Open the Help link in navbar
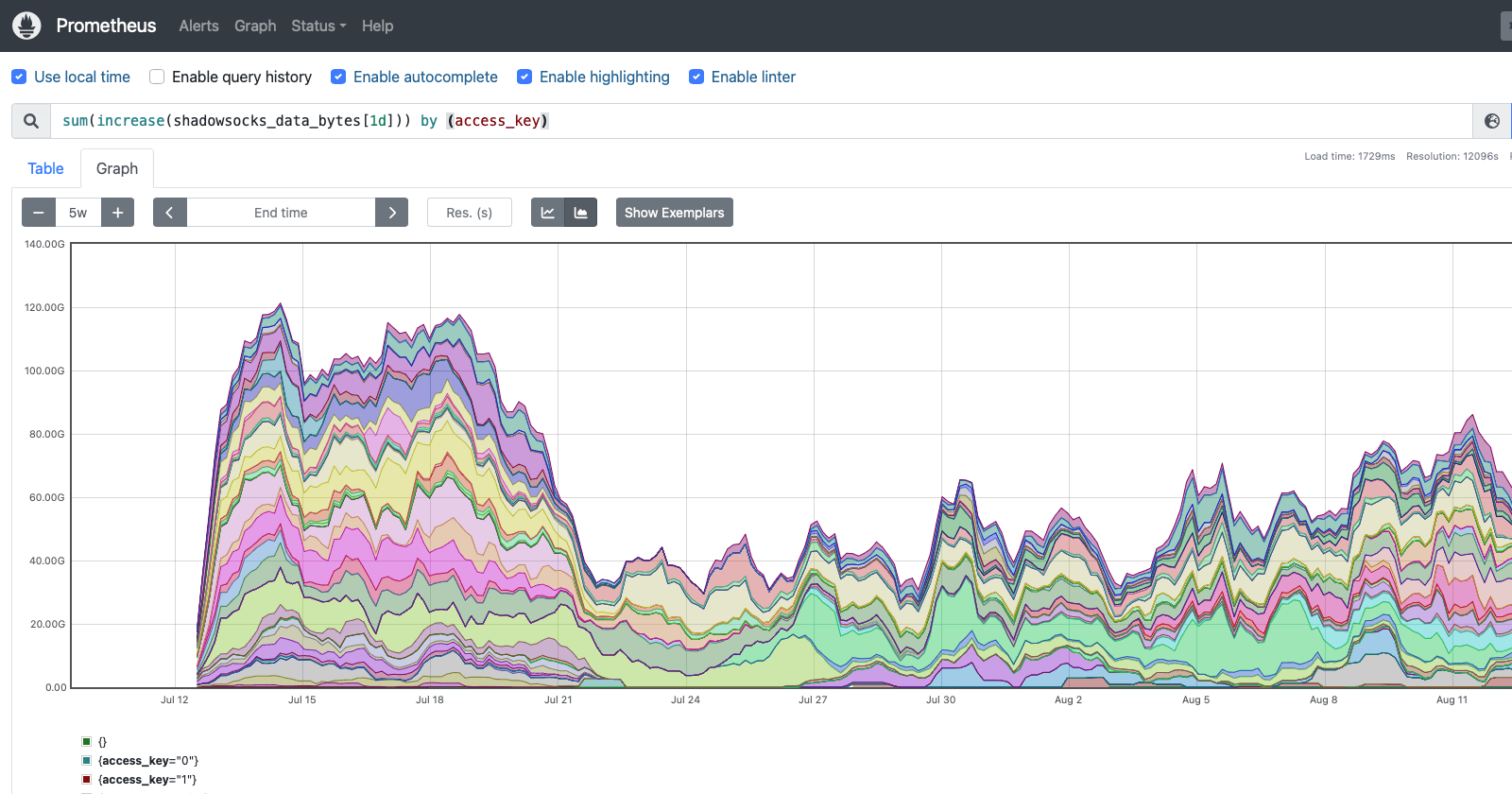 click(x=377, y=26)
